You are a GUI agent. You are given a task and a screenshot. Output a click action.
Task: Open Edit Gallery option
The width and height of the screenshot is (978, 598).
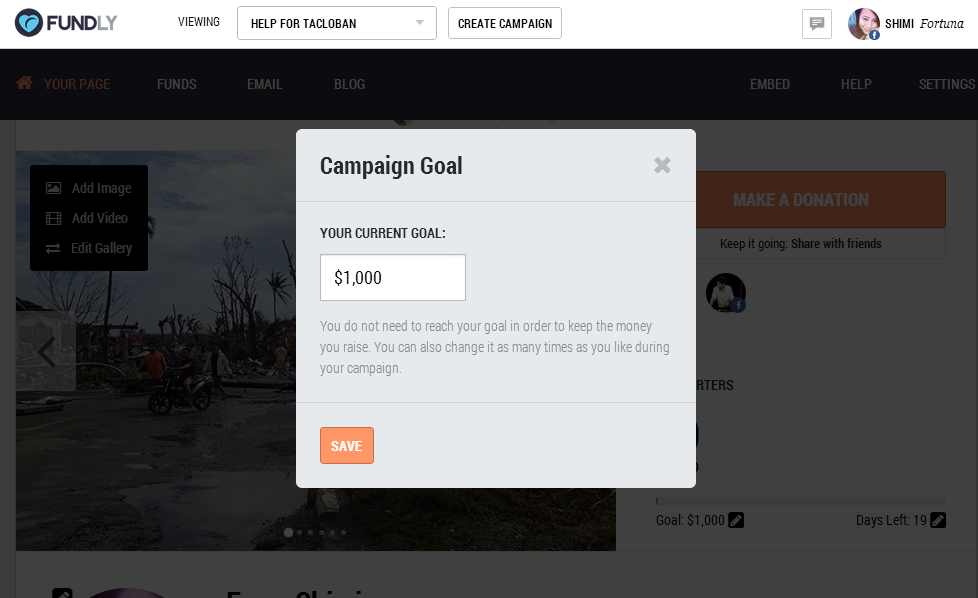click(x=89, y=248)
